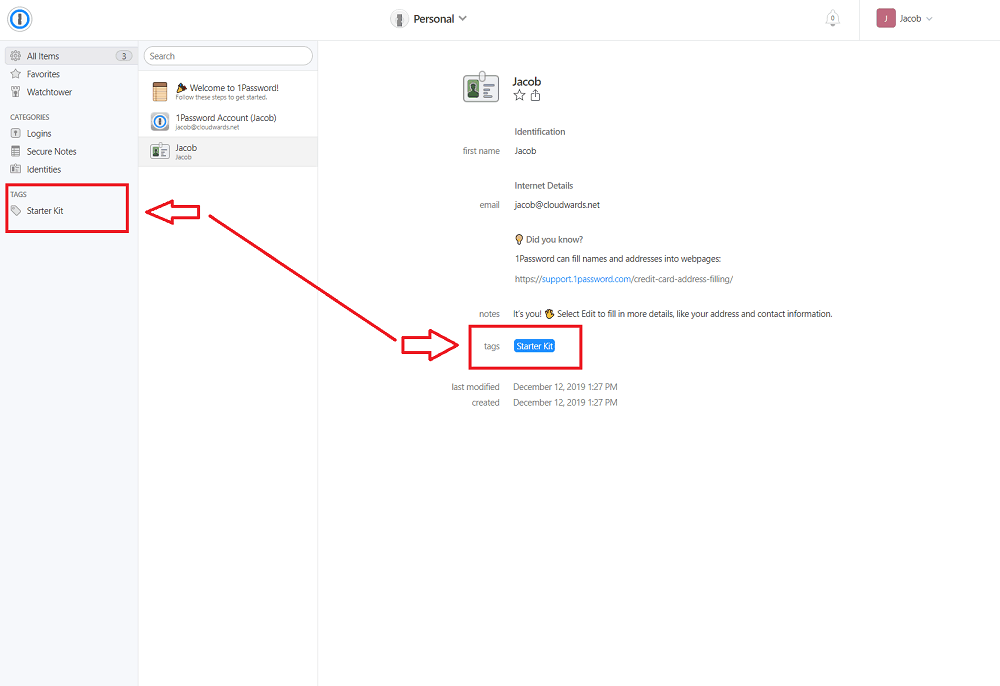Screen dimensions: 1000x686
Task: Click the 1Password logo in the top left
Action: (x=19, y=18)
